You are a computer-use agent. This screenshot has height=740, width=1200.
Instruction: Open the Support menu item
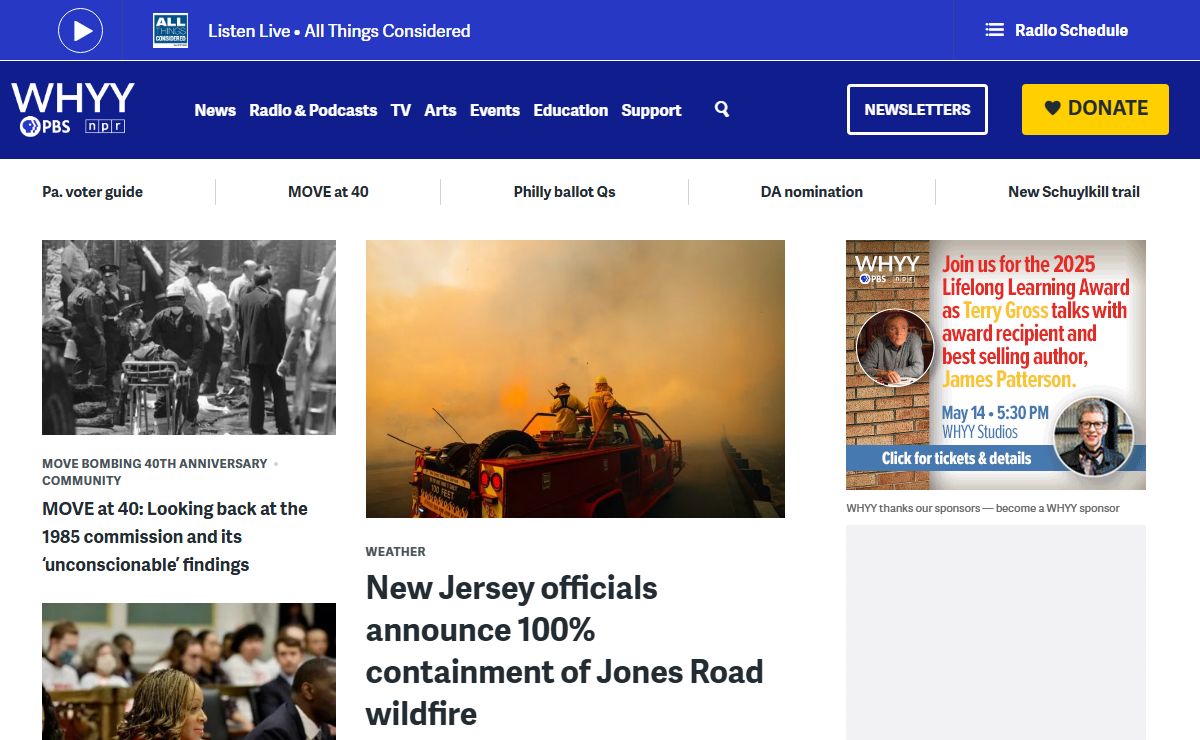651,110
